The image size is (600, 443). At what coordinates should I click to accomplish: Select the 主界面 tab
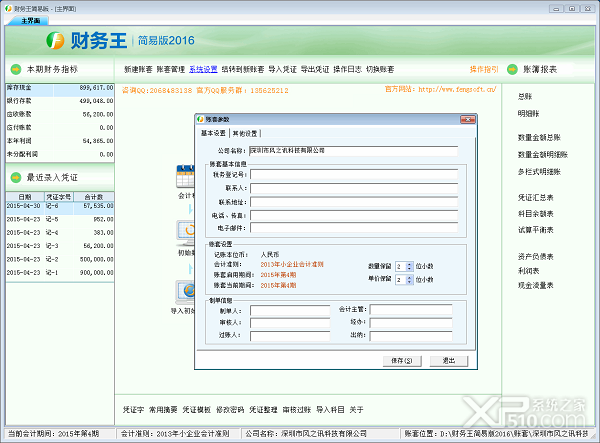click(x=31, y=21)
